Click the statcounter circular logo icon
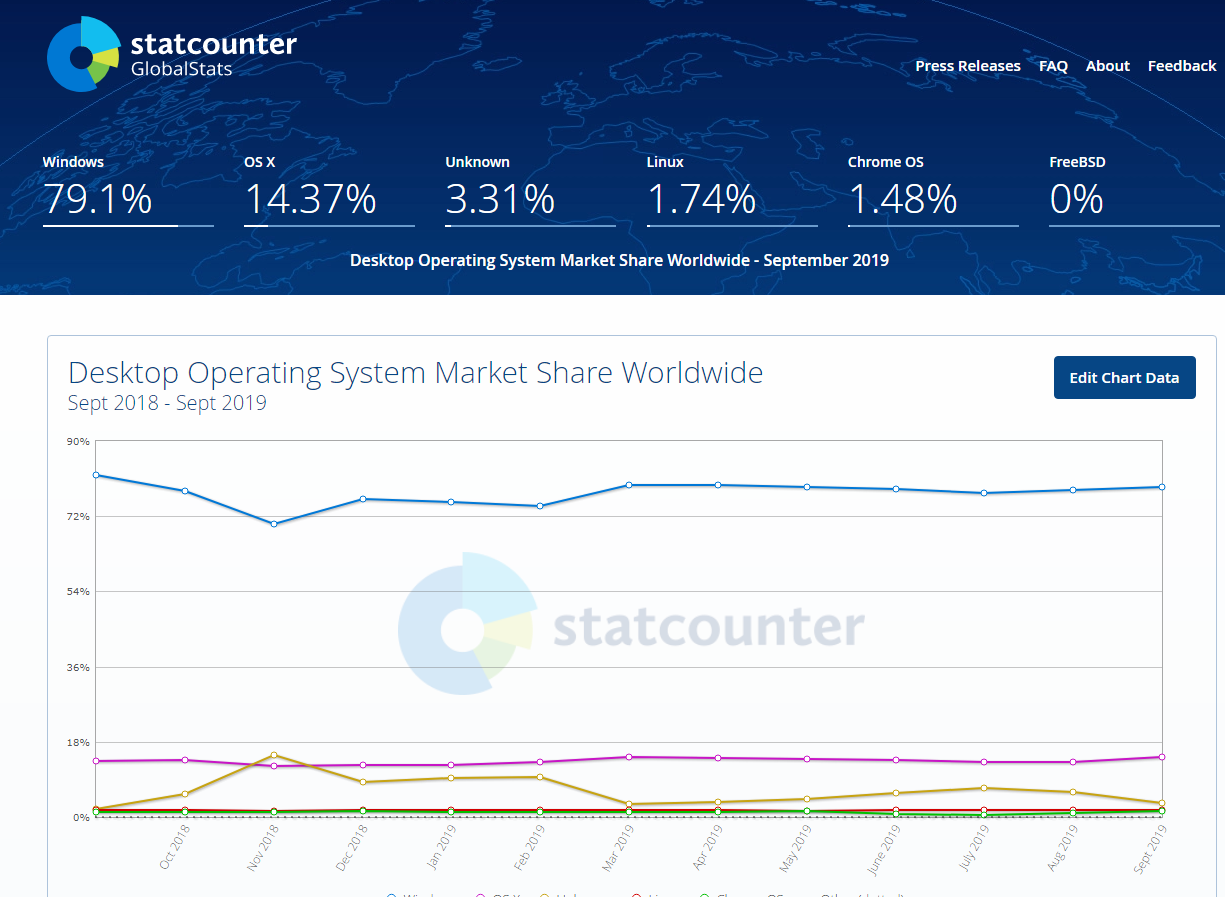The height and width of the screenshot is (897, 1225). (83, 54)
